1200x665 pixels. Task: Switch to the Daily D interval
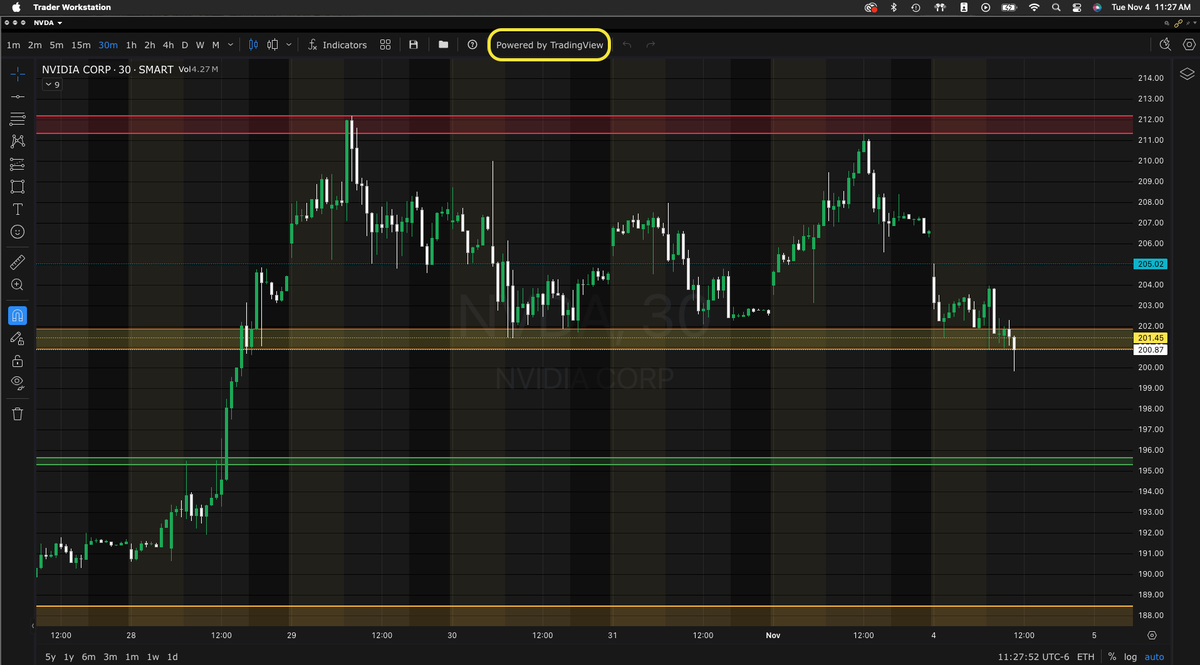click(186, 45)
